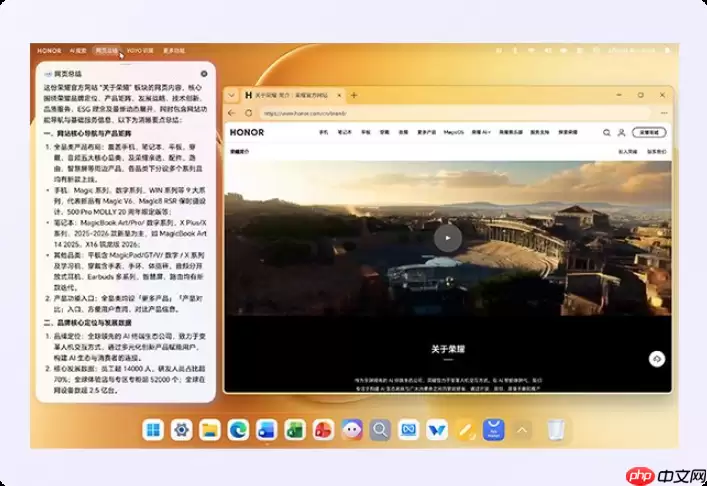Open 手机 in the website navigation

[324, 132]
